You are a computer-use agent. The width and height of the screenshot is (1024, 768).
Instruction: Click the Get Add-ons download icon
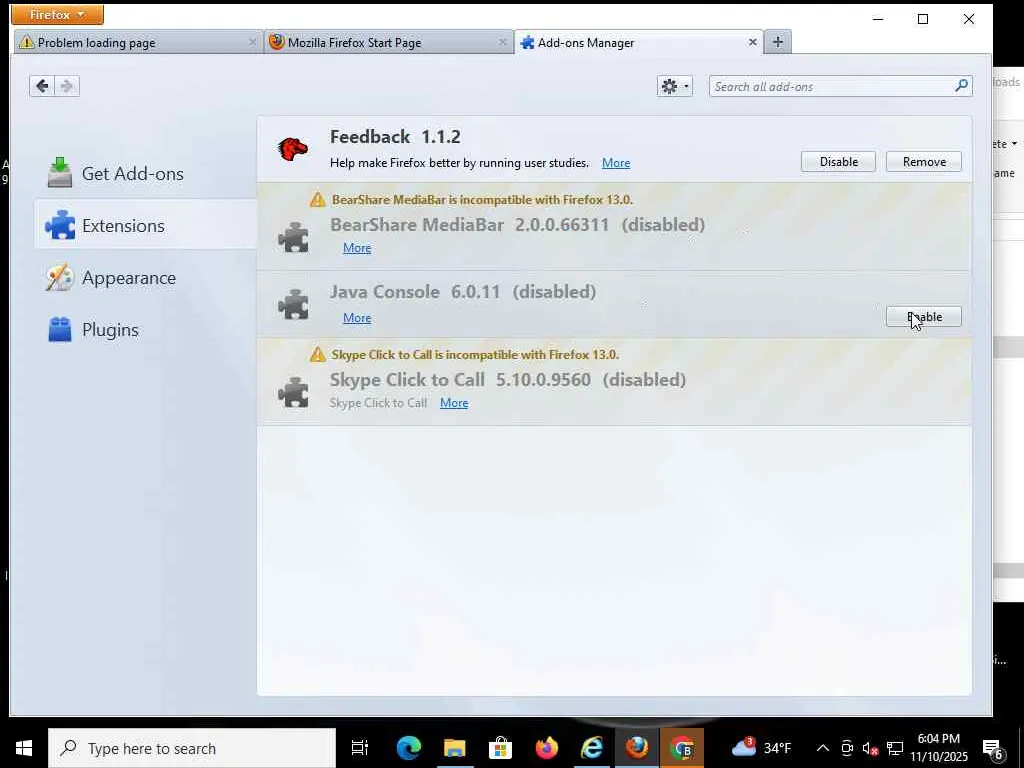(x=59, y=172)
